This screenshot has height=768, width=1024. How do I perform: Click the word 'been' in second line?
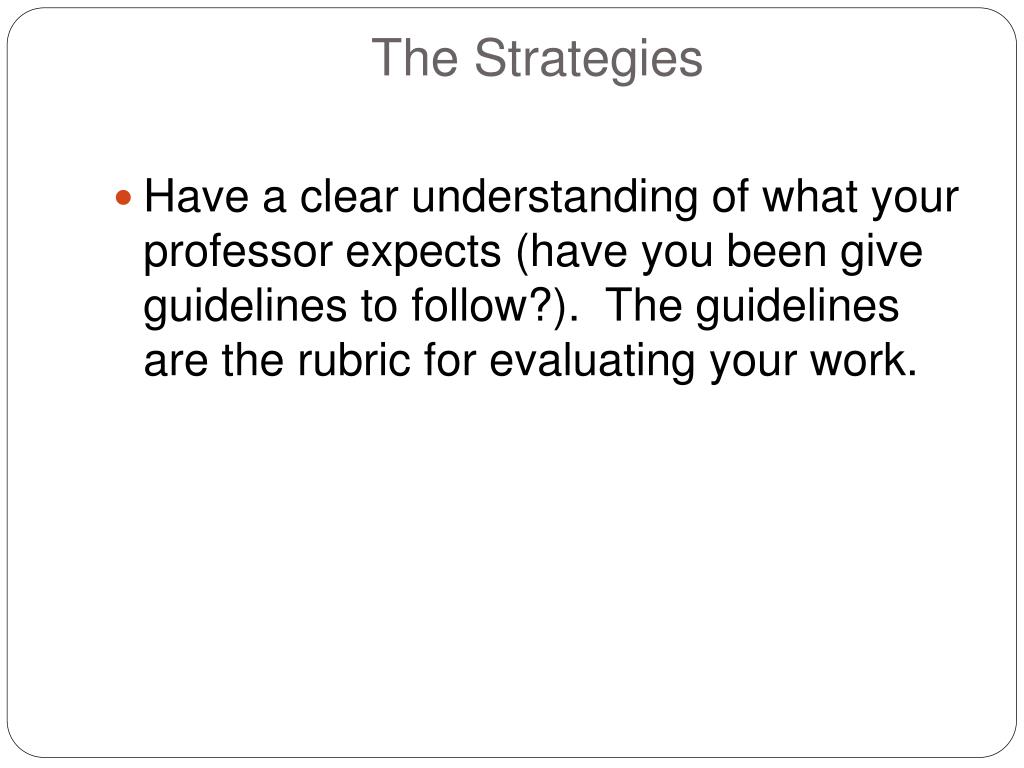776,251
